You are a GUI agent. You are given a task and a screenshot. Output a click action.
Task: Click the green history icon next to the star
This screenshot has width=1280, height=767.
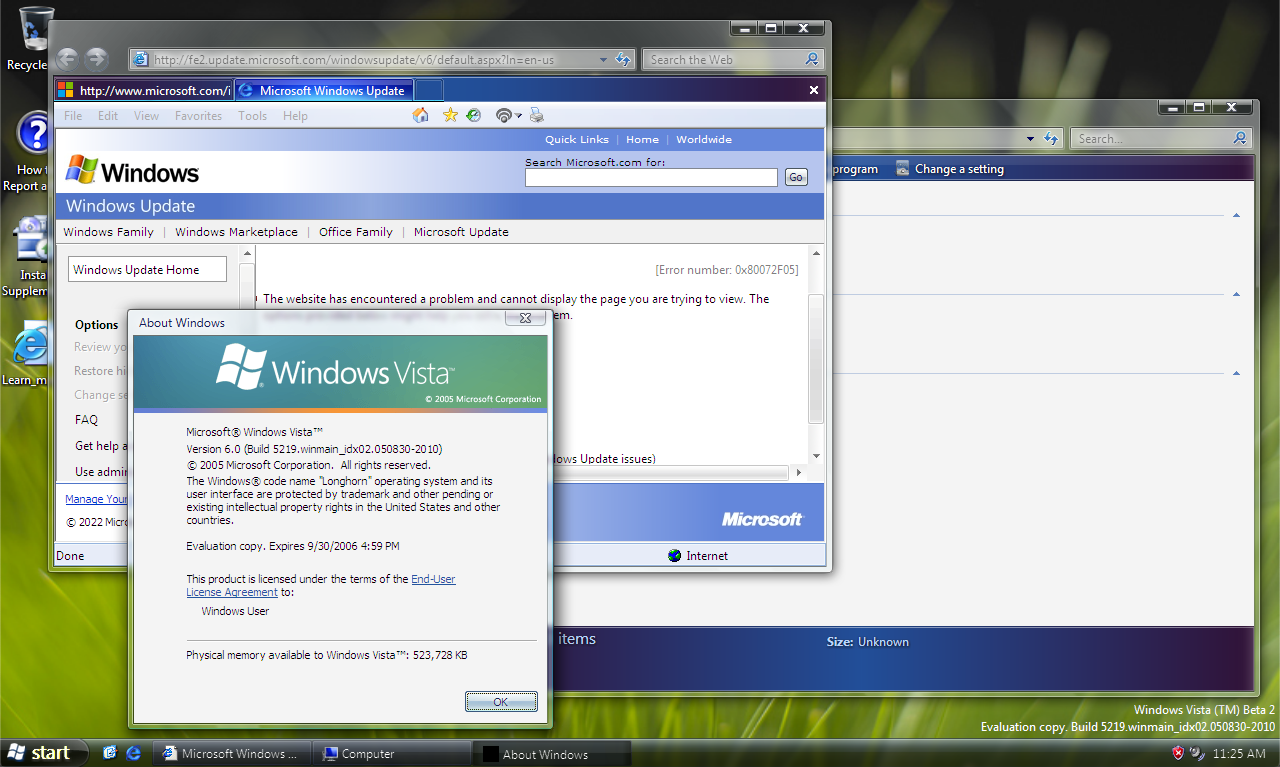point(473,115)
